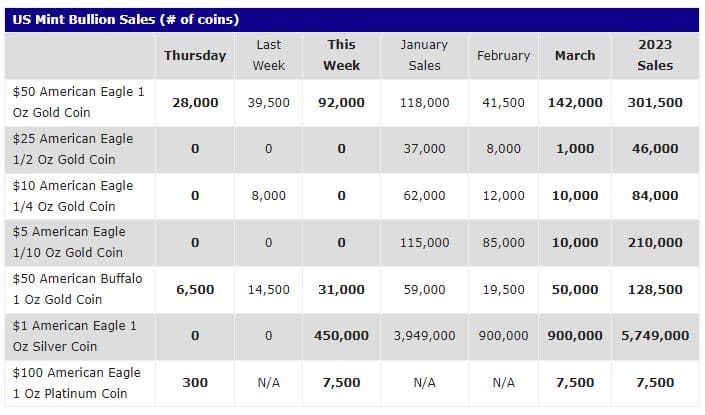The image size is (705, 415).
Task: Select the Thursday column header
Action: [195, 56]
